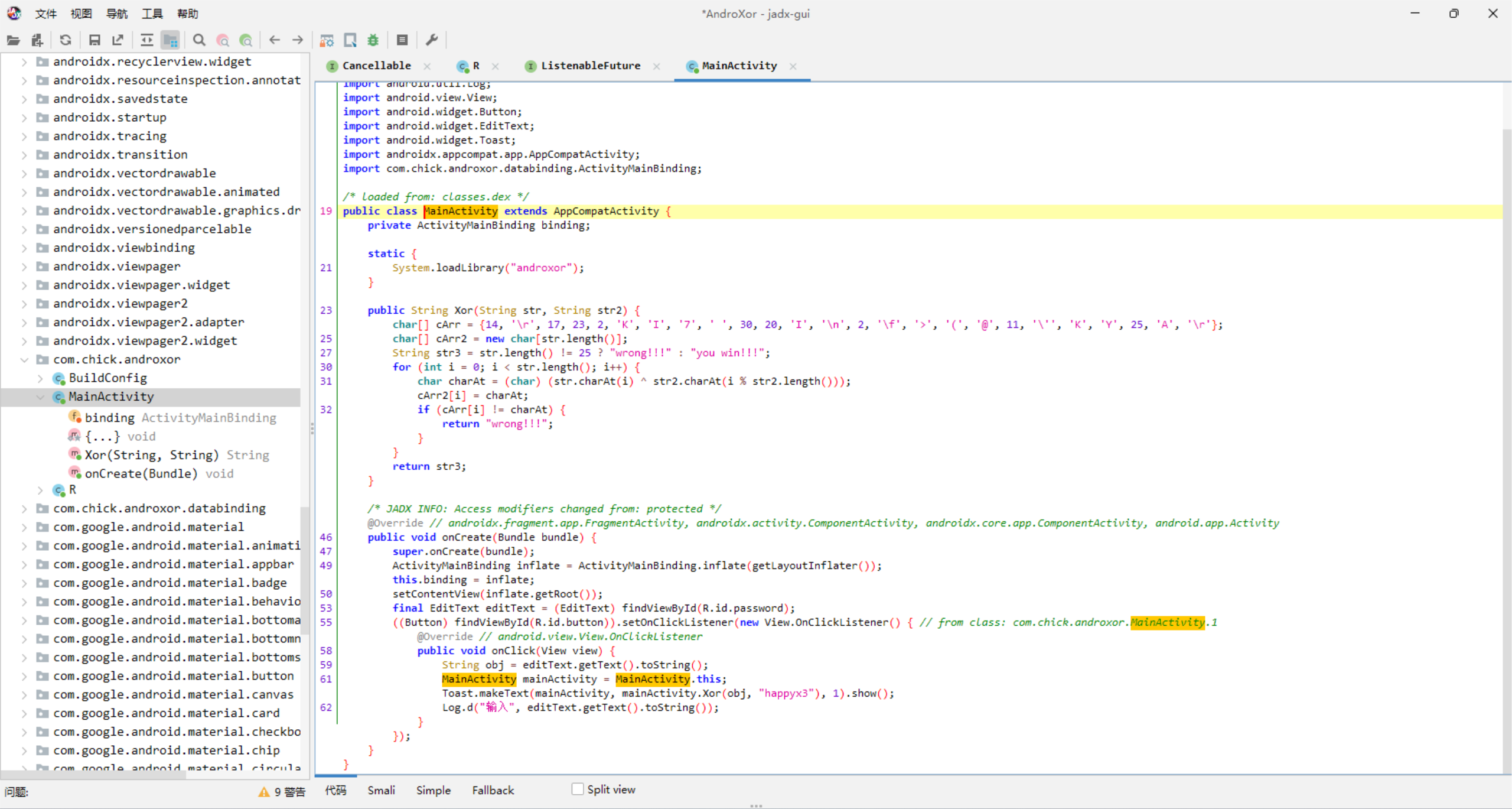Viewport: 1512px width, 809px height.
Task: Open the debugger with the green bug icon
Action: coord(373,40)
